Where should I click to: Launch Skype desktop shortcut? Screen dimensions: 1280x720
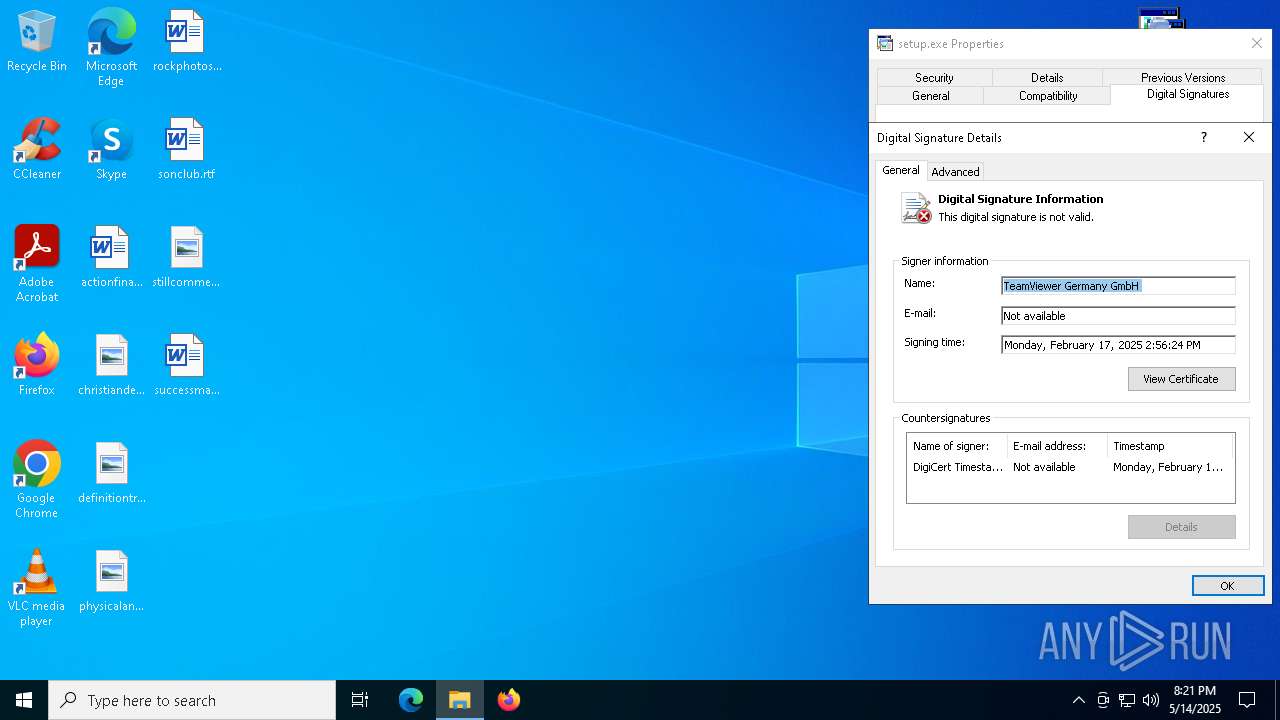[x=111, y=149]
